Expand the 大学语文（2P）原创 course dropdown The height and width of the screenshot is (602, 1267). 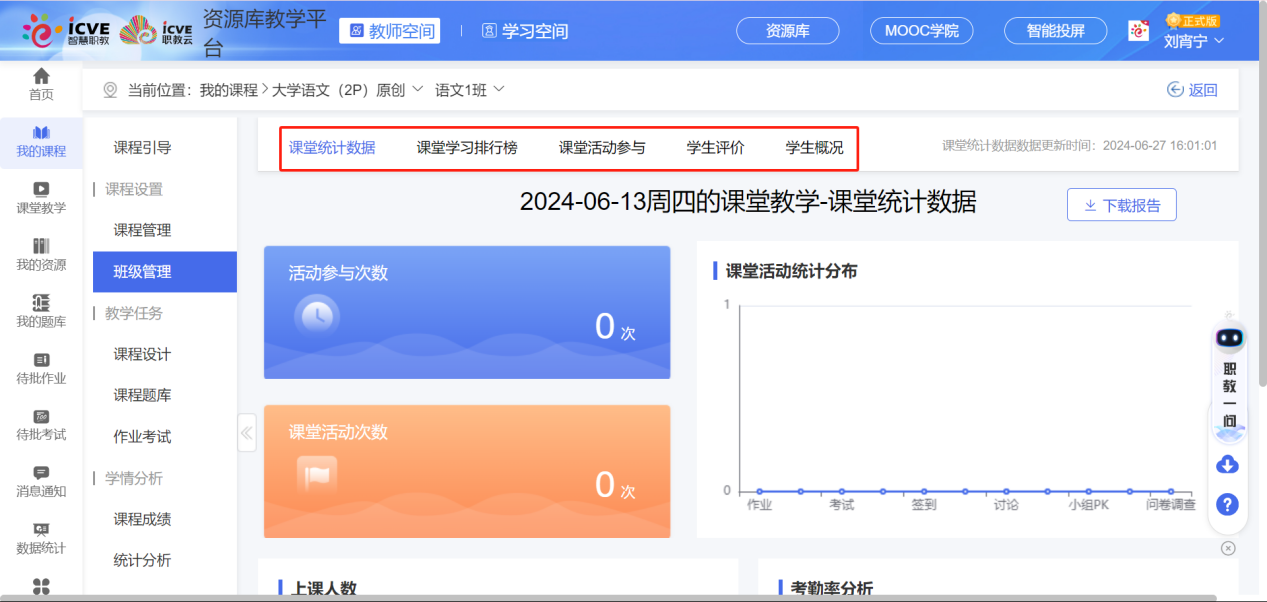click(x=417, y=90)
